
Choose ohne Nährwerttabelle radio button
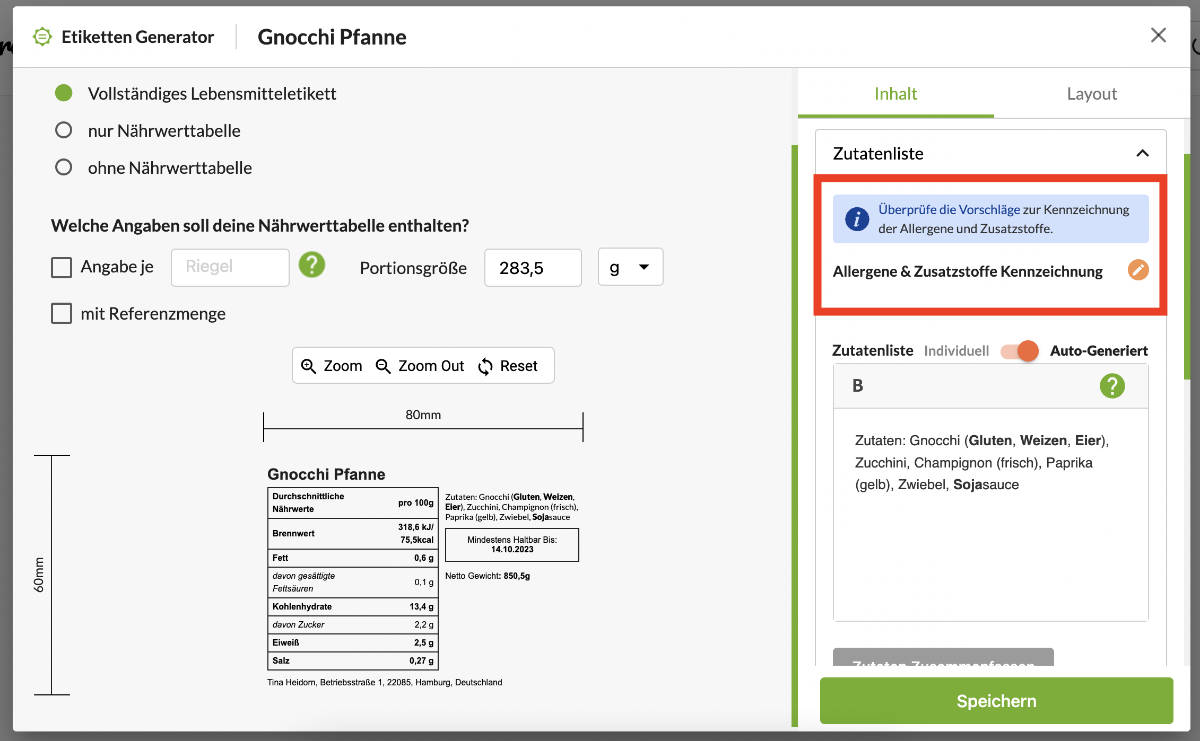64,167
